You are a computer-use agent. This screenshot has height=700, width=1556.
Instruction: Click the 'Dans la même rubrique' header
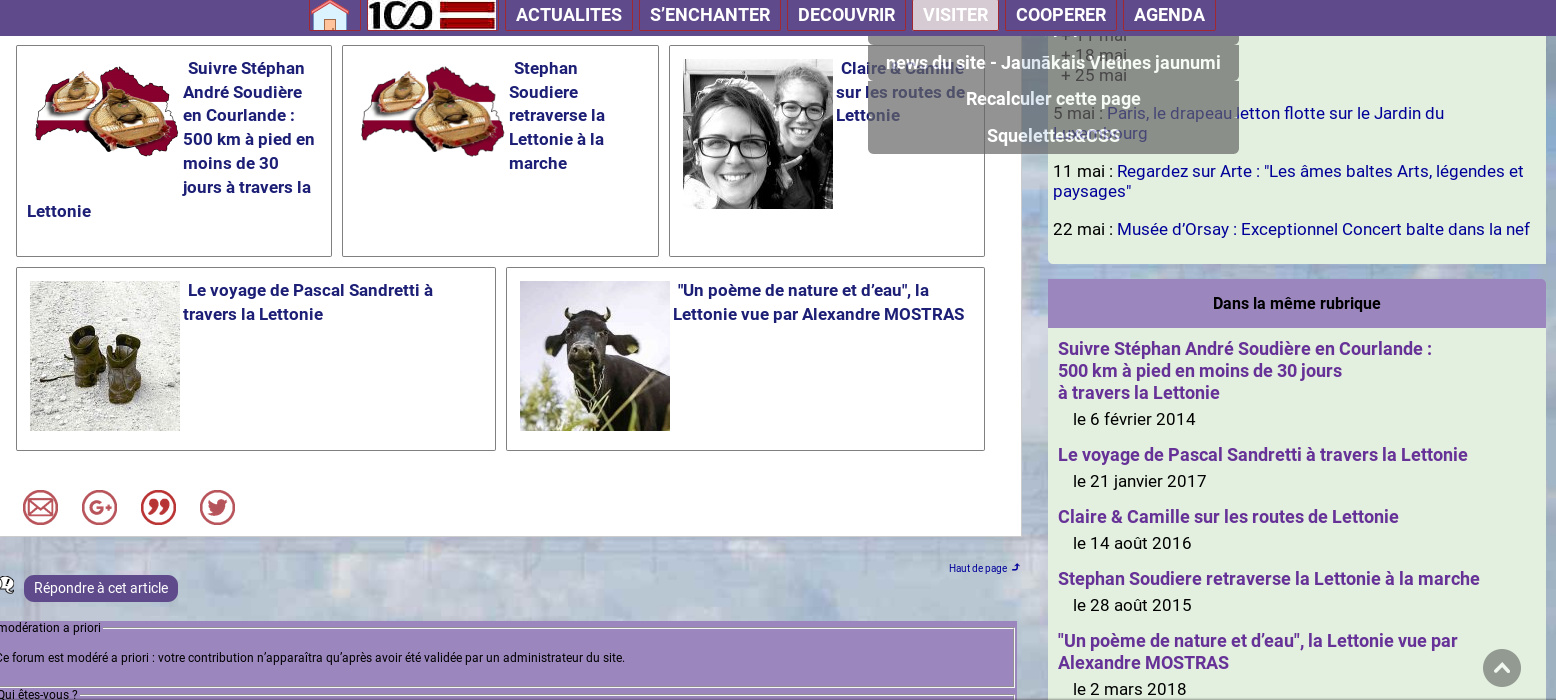[1297, 303]
